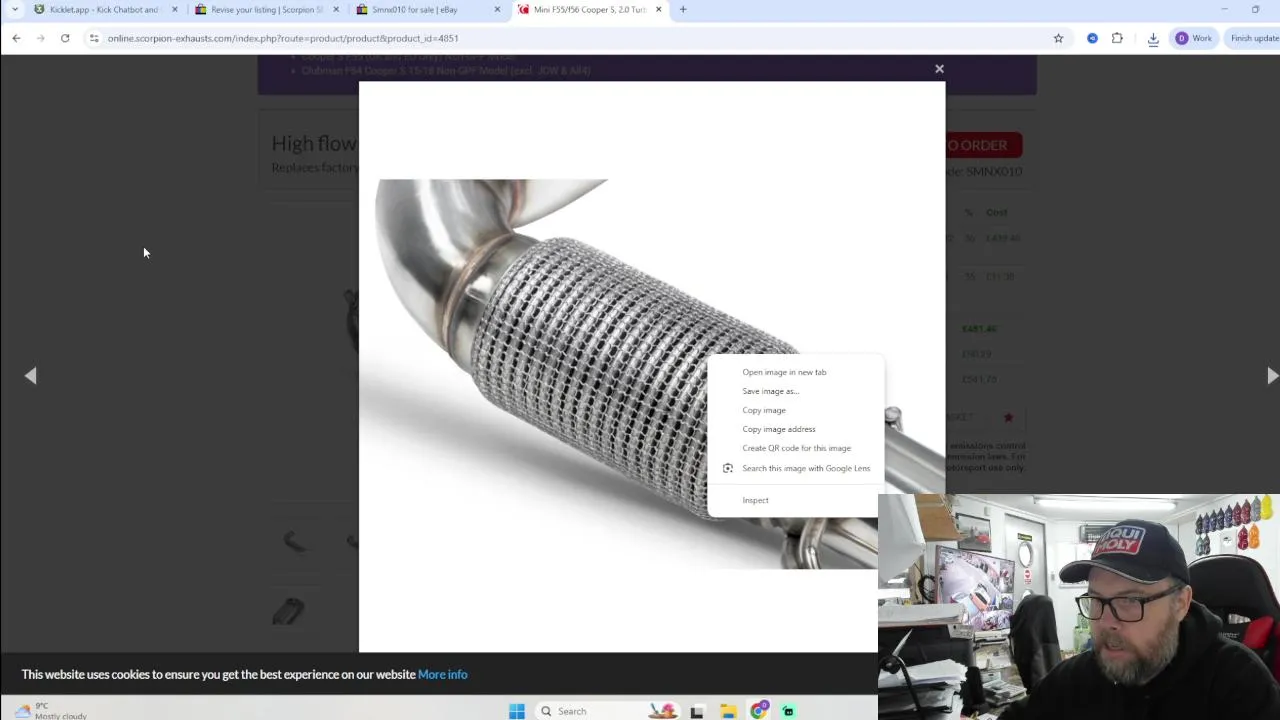
Task: Close the Revise your listing tab
Action: pos(336,10)
